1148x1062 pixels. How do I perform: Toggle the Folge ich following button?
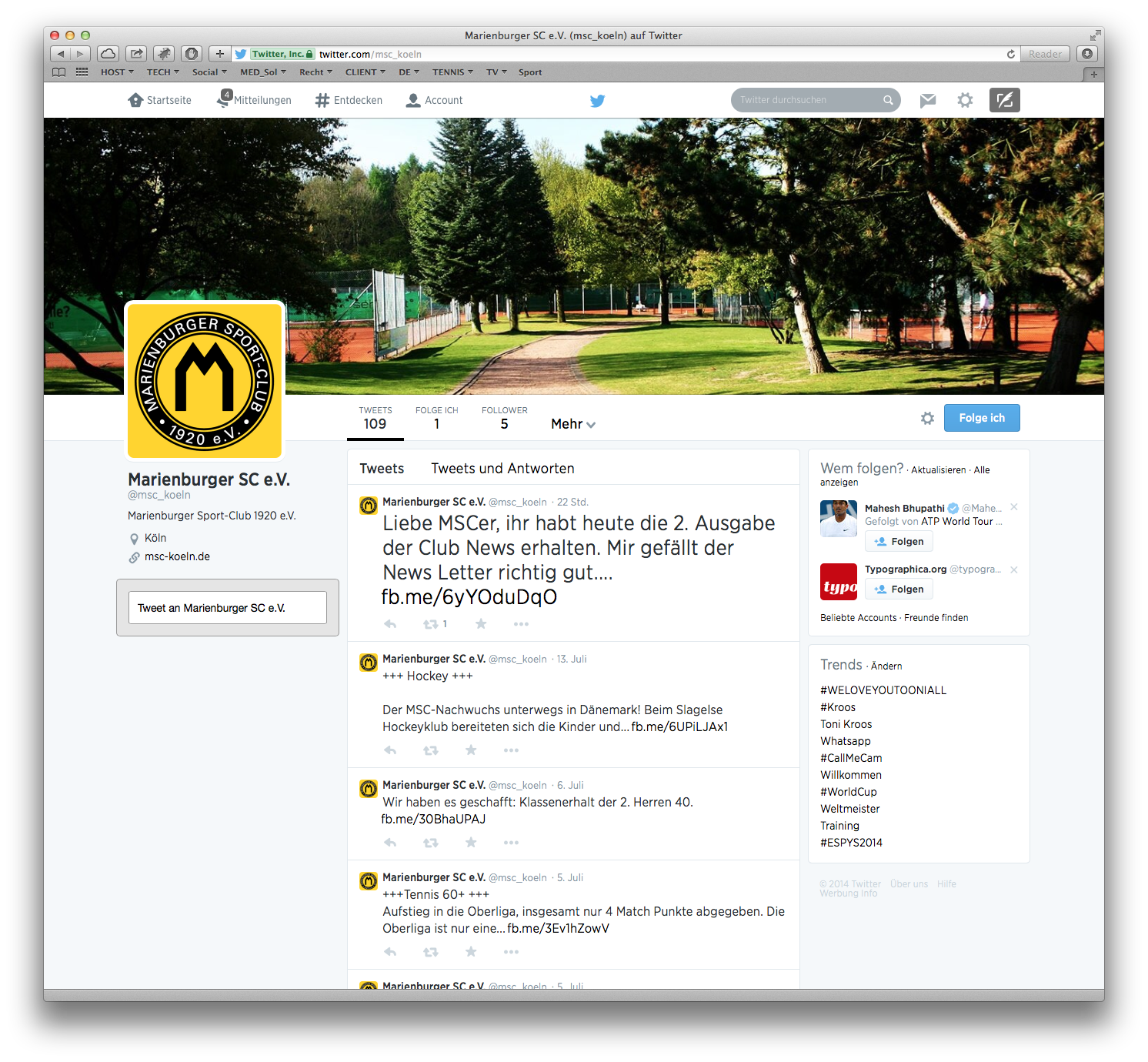point(982,418)
